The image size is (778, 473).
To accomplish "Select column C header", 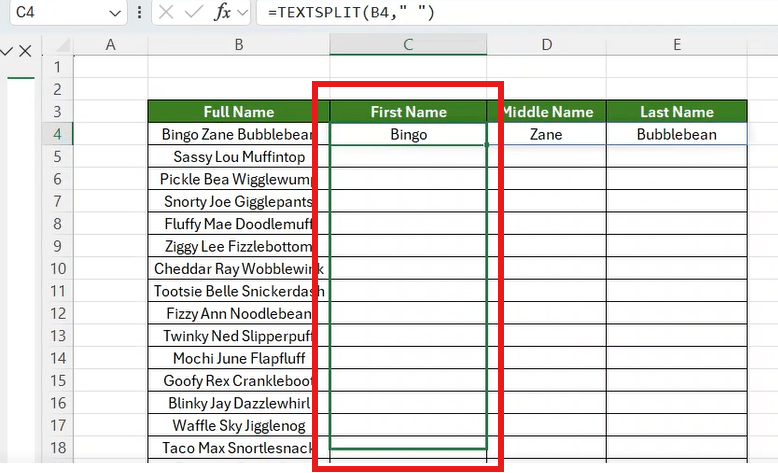I will tap(408, 45).
